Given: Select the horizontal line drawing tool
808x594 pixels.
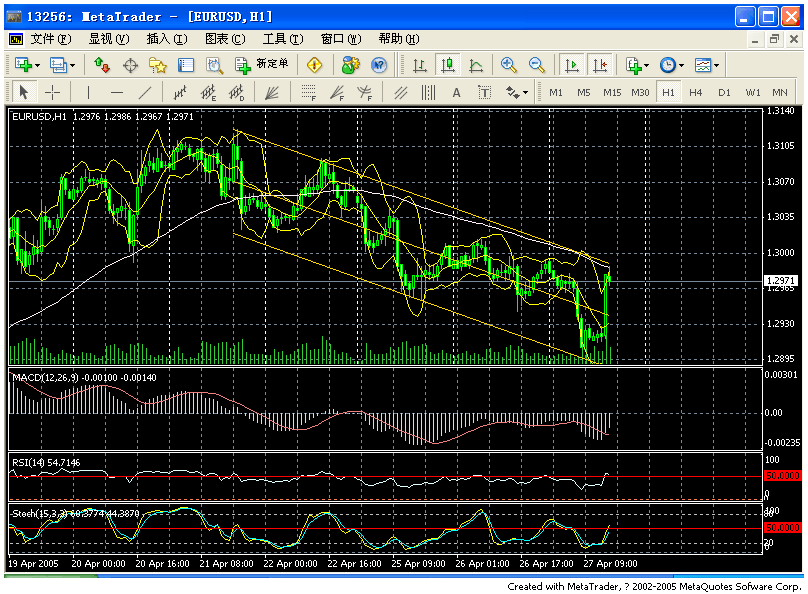Looking at the screenshot, I should tap(117, 93).
